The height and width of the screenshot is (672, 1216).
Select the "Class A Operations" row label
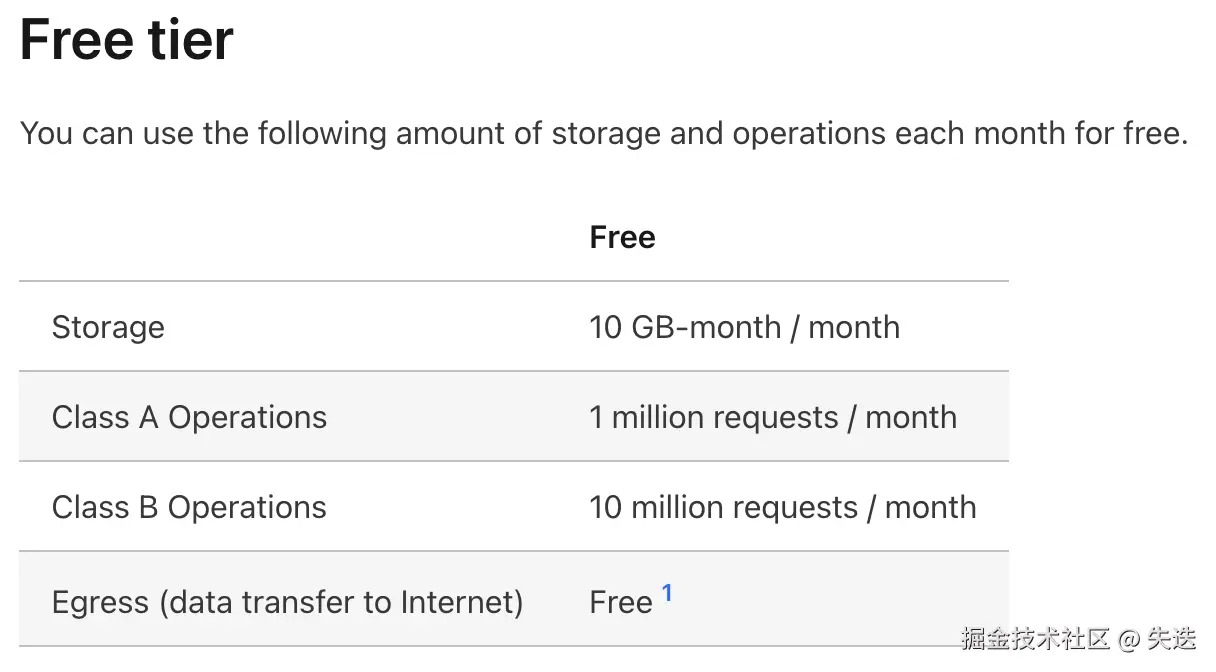pyautogui.click(x=189, y=417)
